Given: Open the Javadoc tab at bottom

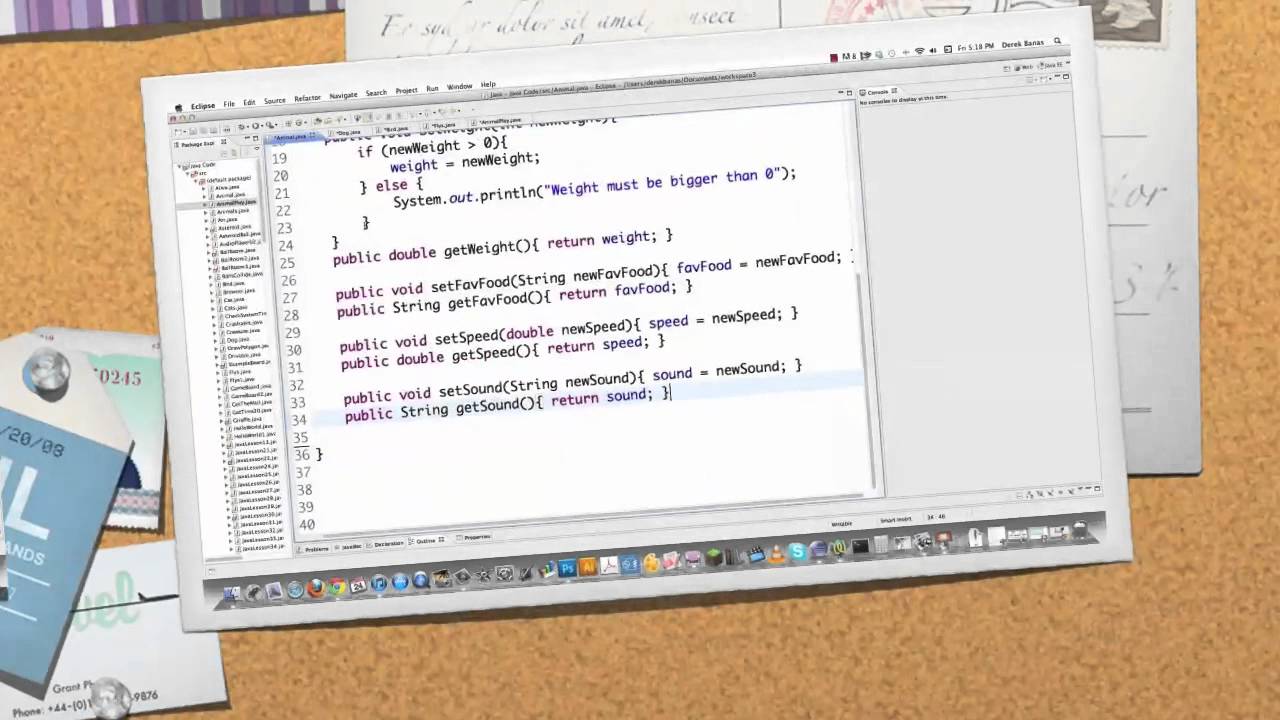Looking at the screenshot, I should click(x=349, y=547).
